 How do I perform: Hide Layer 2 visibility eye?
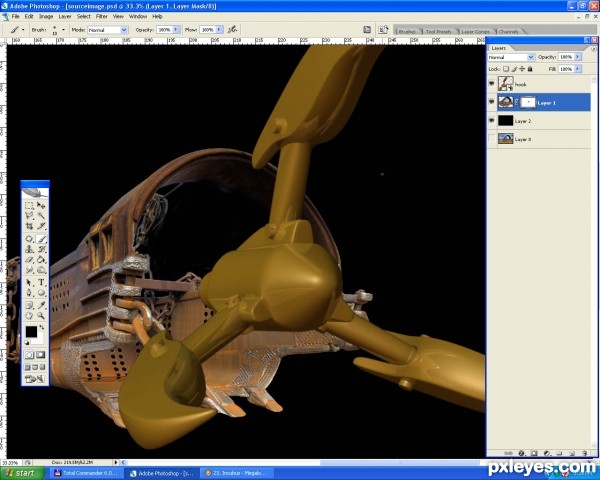tap(492, 121)
